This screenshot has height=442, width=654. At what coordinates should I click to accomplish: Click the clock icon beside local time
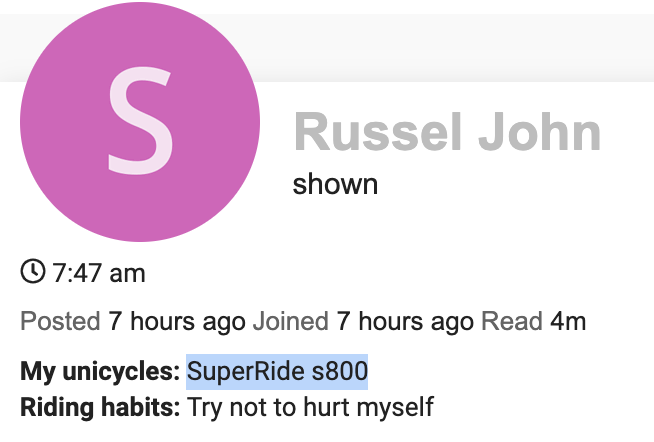click(33, 271)
